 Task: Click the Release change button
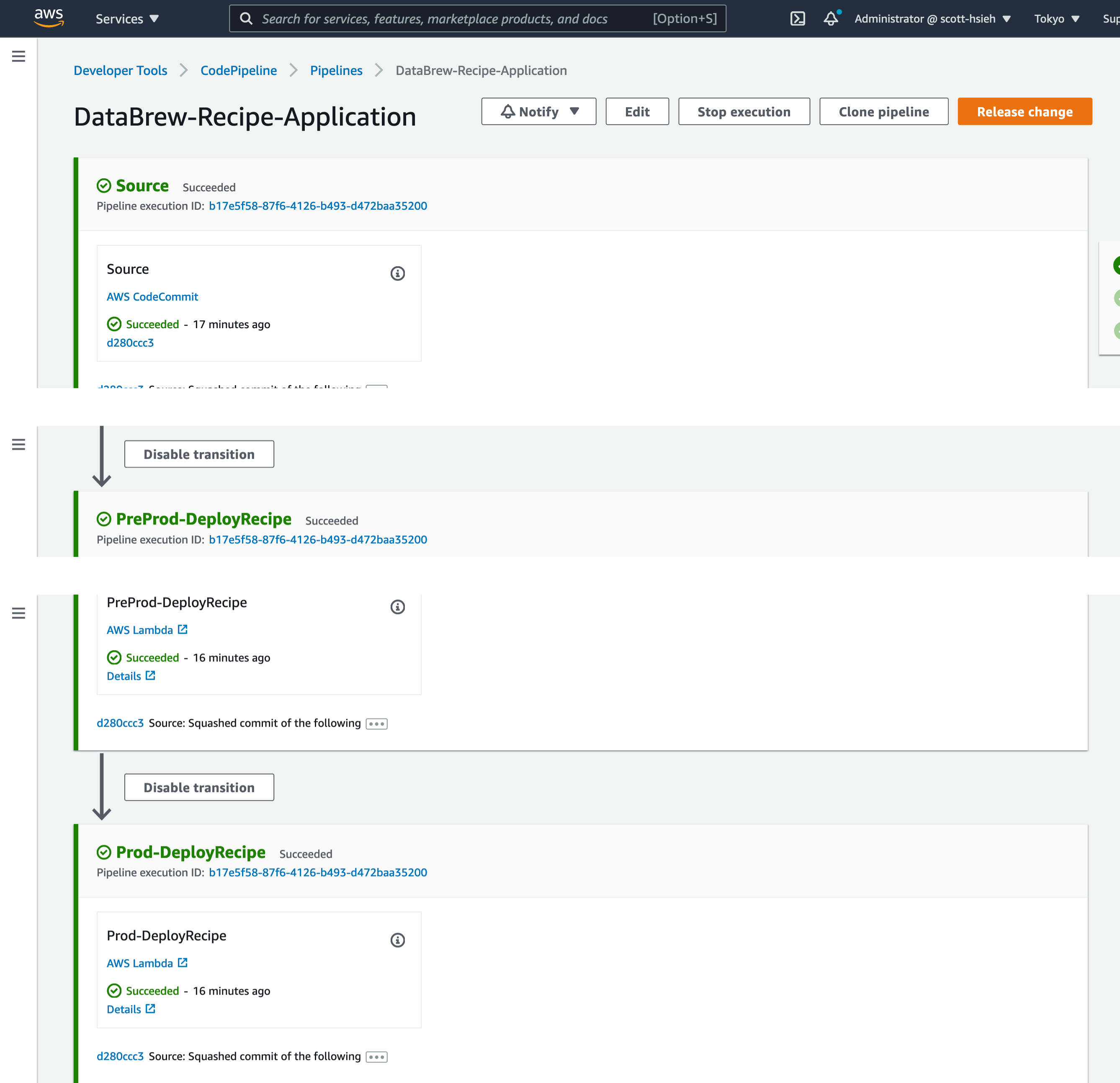pos(1024,111)
